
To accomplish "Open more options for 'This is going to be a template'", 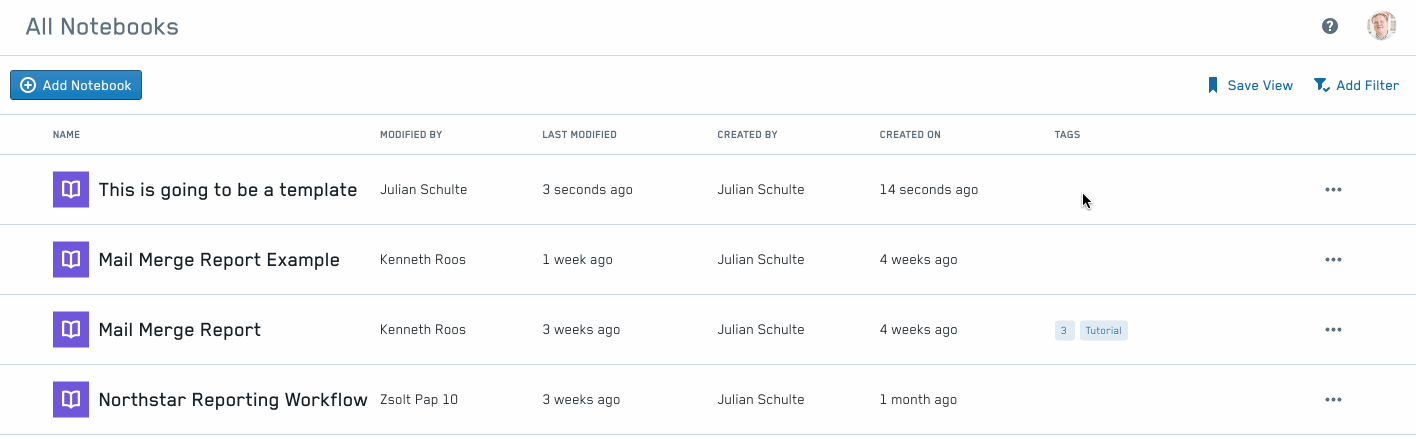I will pos(1333,190).
